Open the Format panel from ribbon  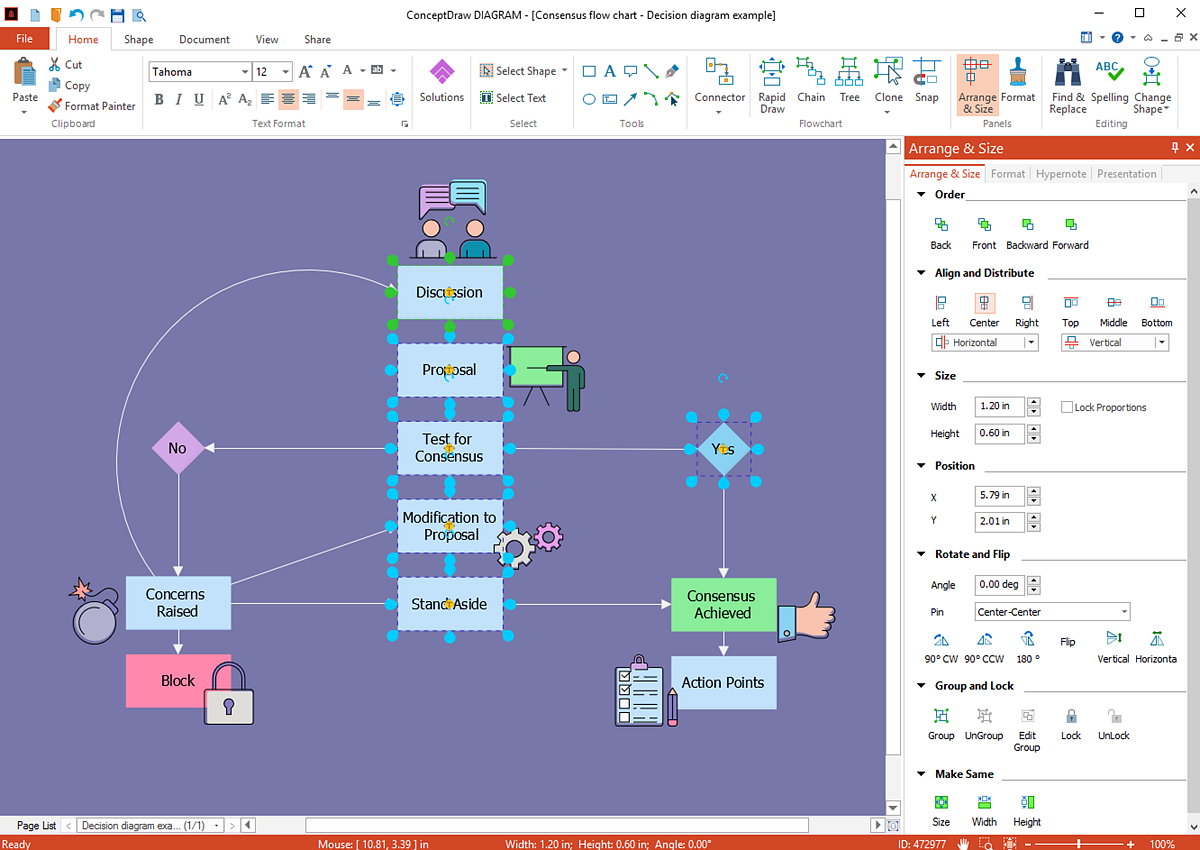pos(1018,81)
